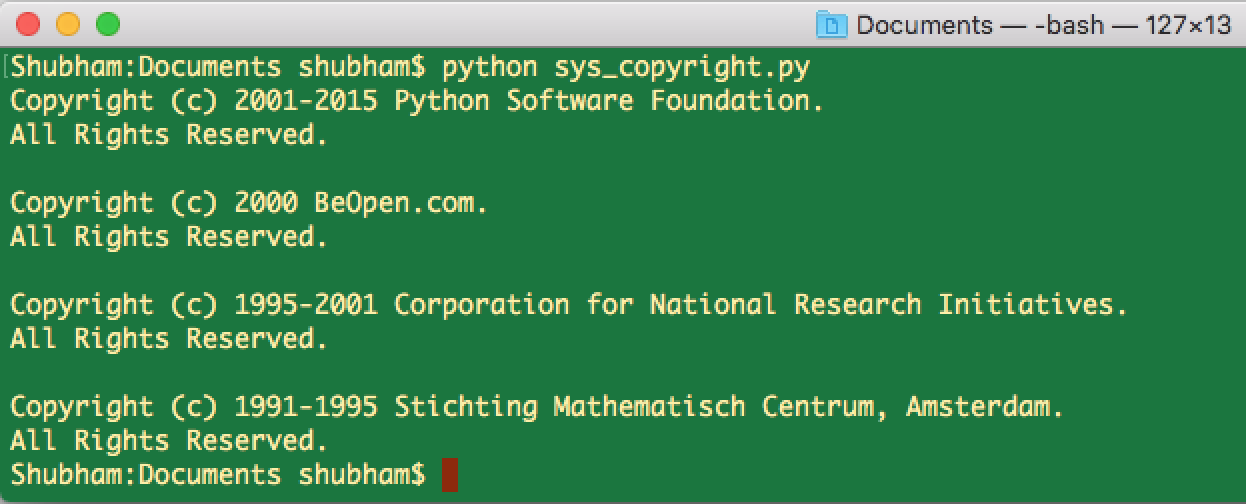
Task: Click 'All Rights Reserved.' below the Corporation line
Action: pyautogui.click(x=169, y=339)
